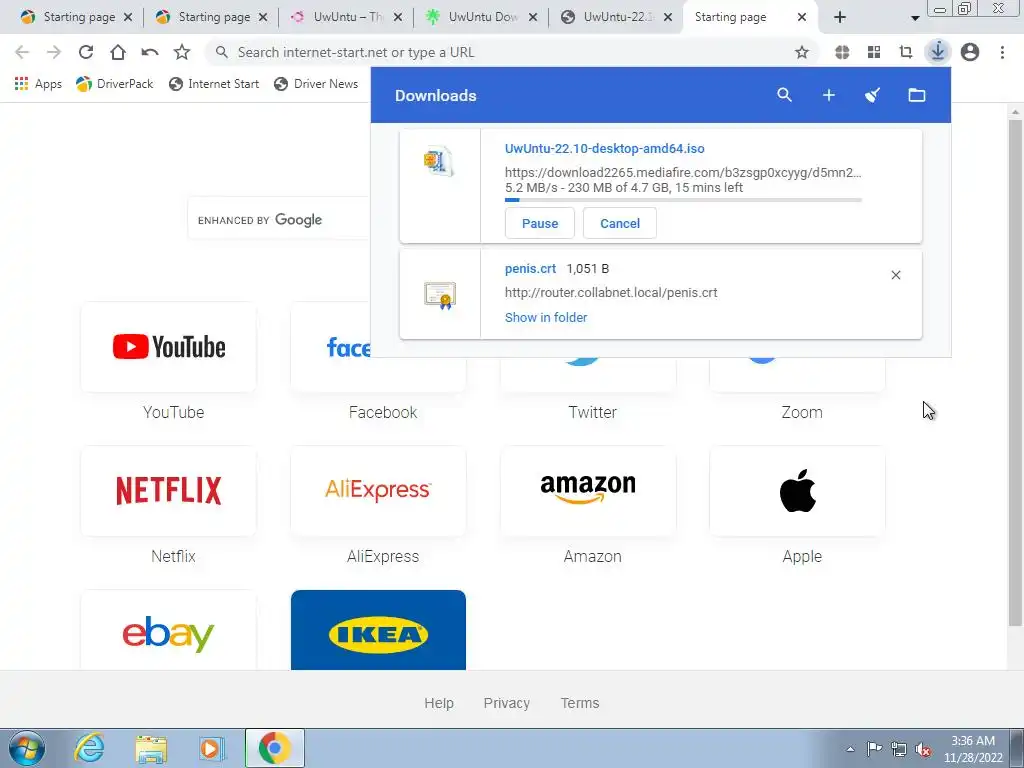The image size is (1024, 768).
Task: Add a new download with plus icon
Action: click(829, 95)
